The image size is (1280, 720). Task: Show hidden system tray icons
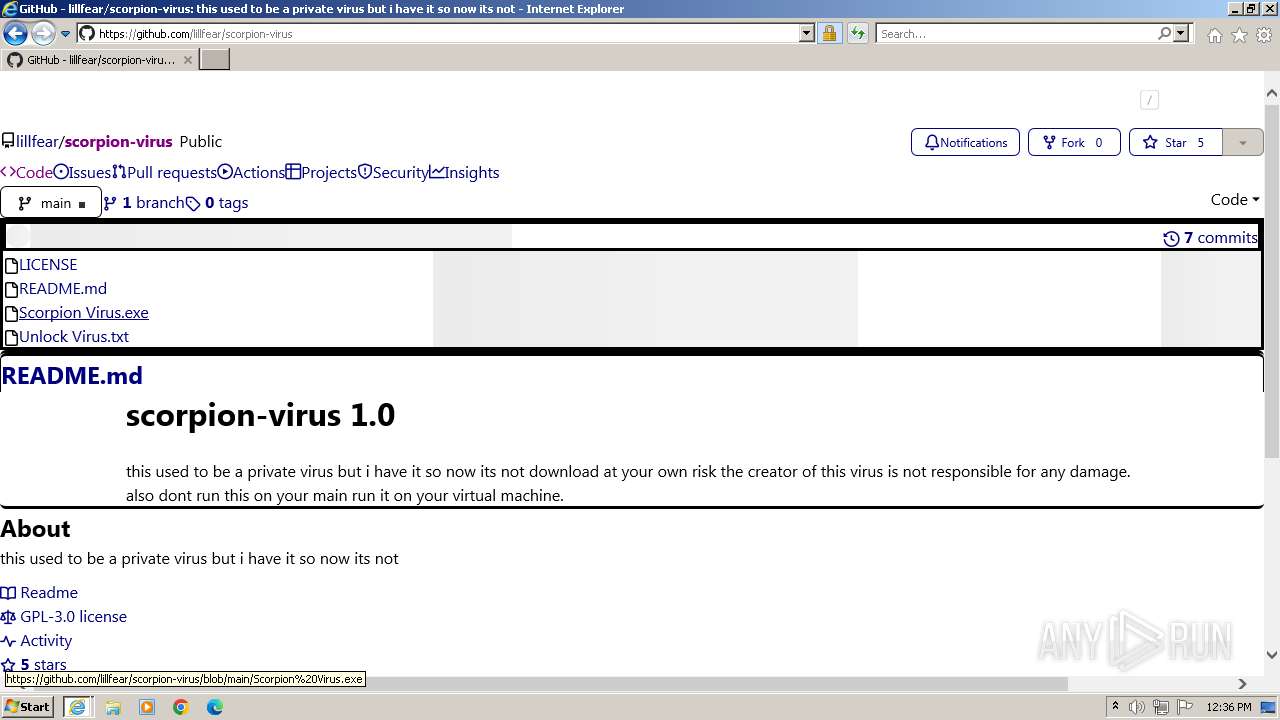1116,707
